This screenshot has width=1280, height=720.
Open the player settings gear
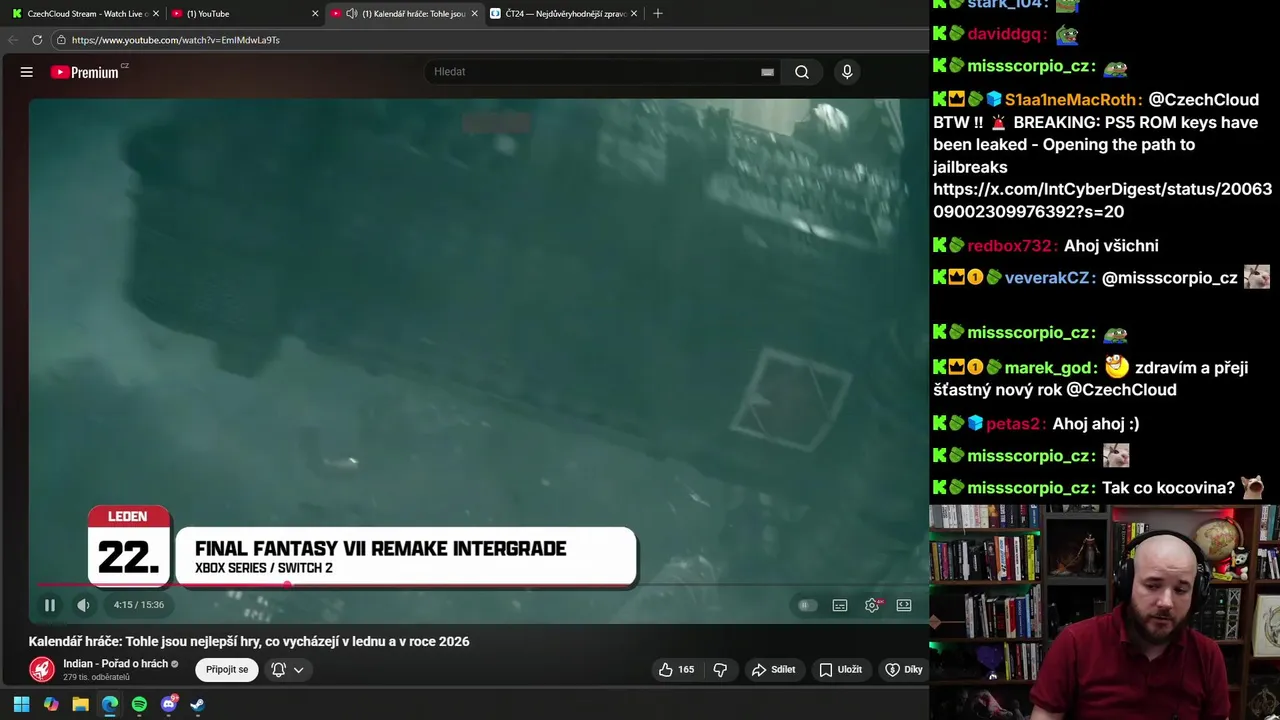click(x=872, y=605)
